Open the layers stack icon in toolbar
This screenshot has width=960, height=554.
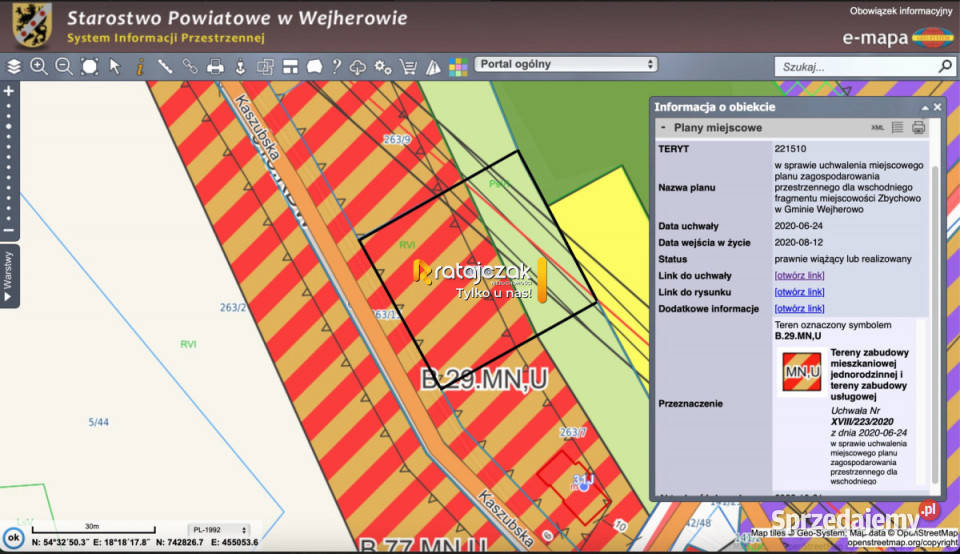(13, 66)
